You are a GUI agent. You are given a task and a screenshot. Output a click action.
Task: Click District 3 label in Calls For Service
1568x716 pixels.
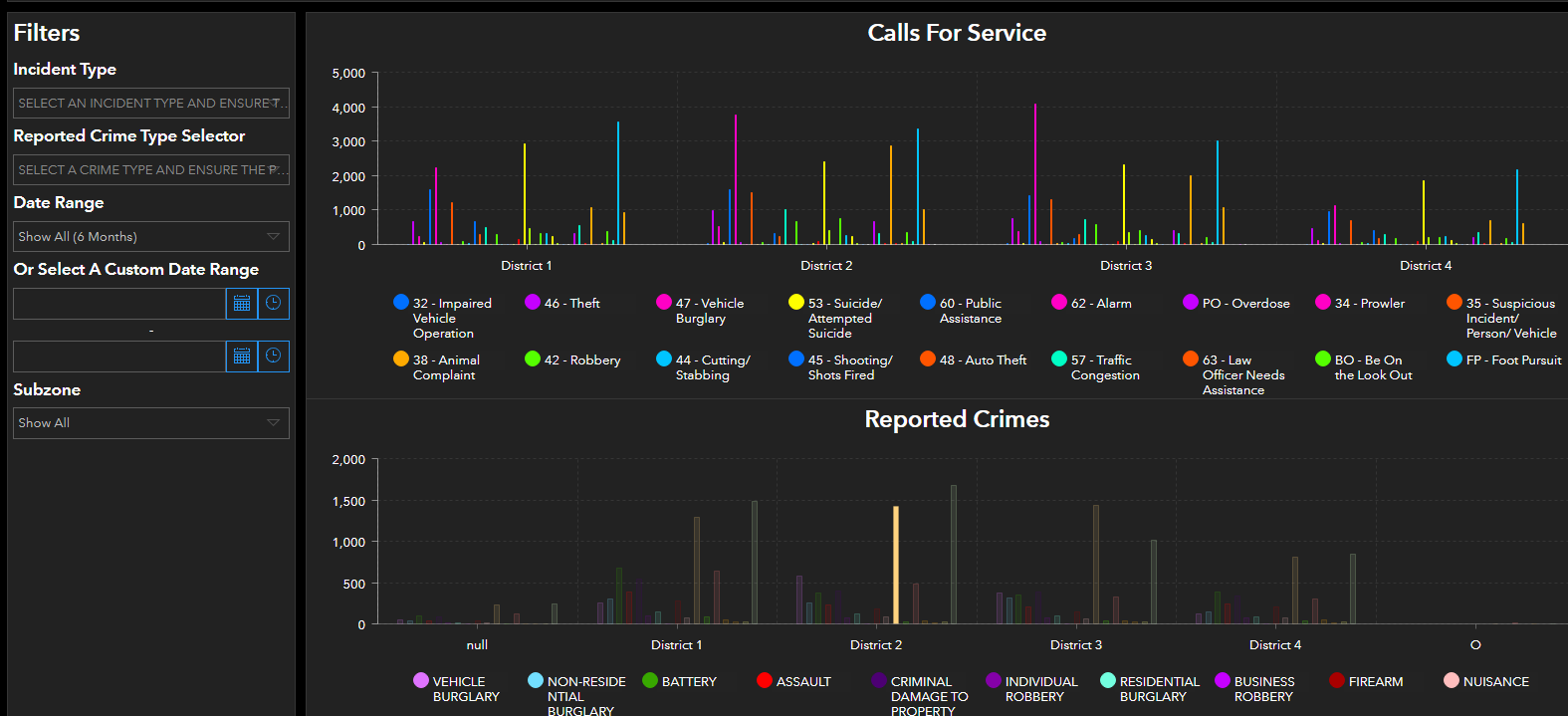point(1126,265)
